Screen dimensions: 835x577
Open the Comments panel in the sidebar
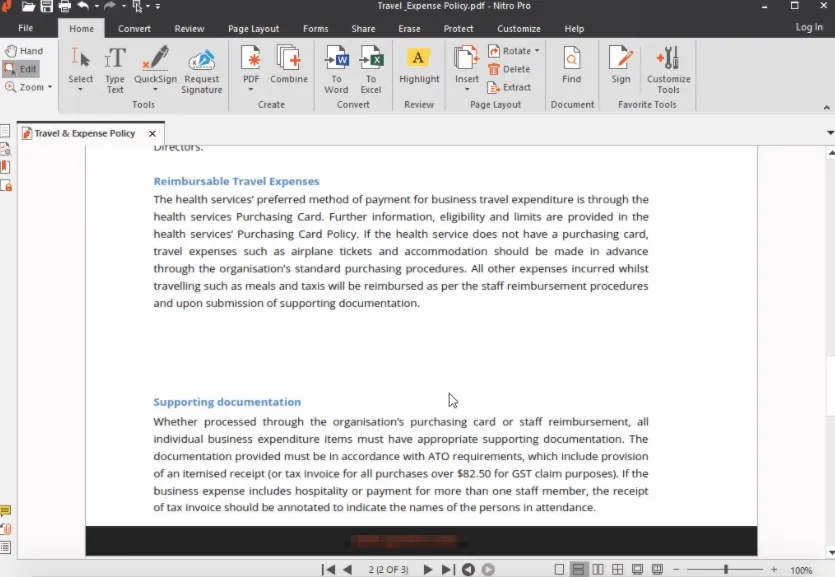click(5, 512)
